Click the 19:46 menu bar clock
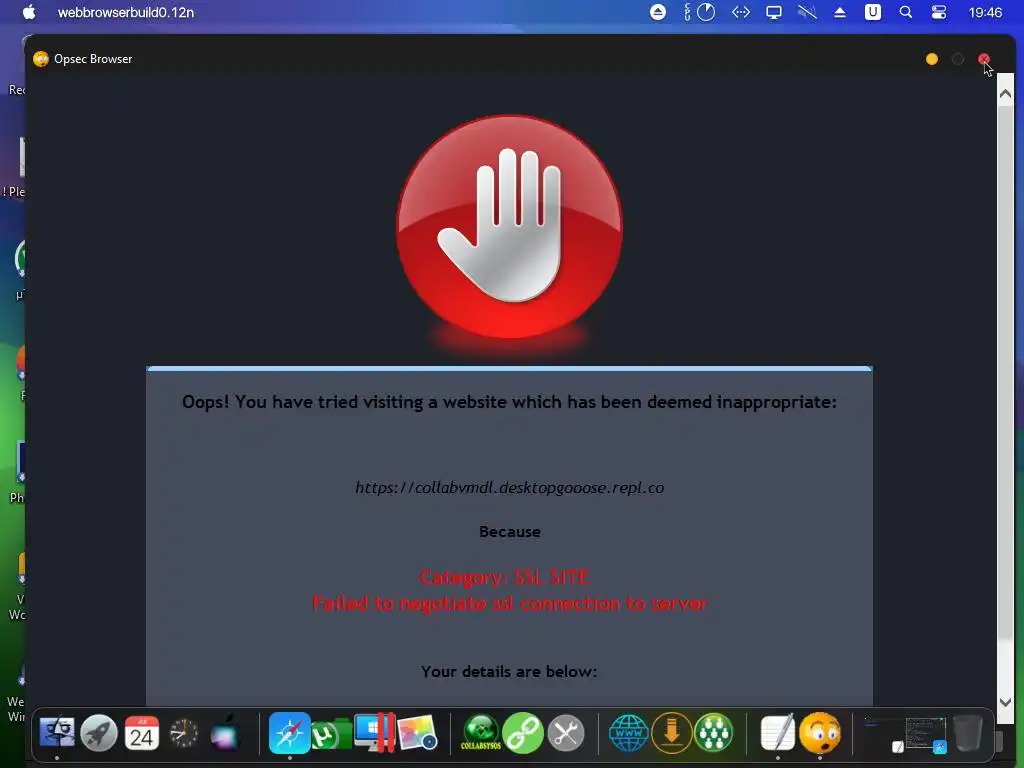Image resolution: width=1024 pixels, height=768 pixels. (985, 12)
